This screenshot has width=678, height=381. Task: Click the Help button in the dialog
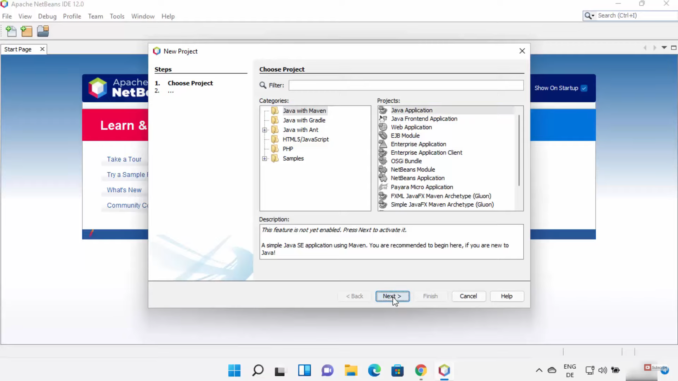506,296
